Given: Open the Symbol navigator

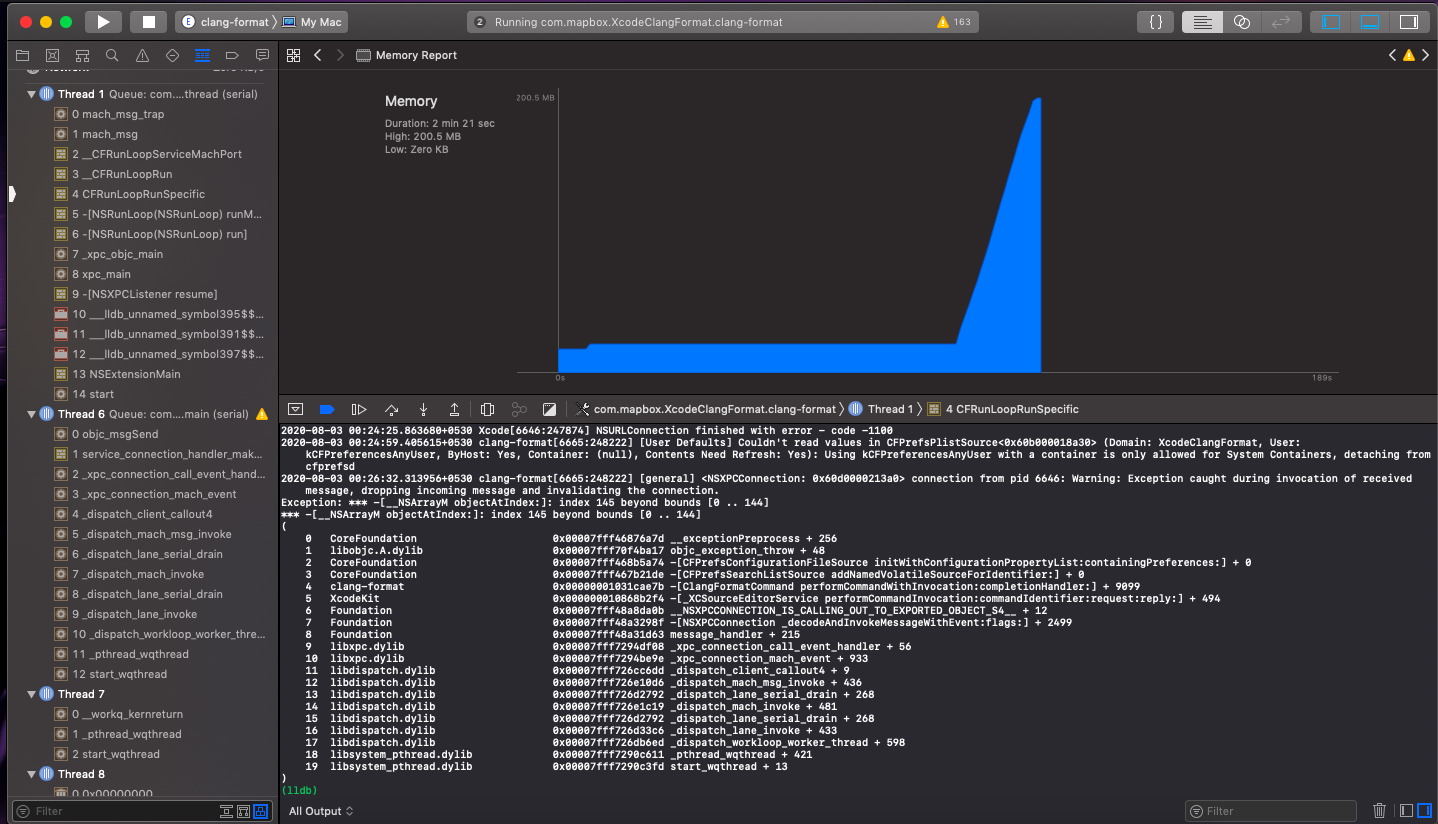Looking at the screenshot, I should [x=82, y=55].
